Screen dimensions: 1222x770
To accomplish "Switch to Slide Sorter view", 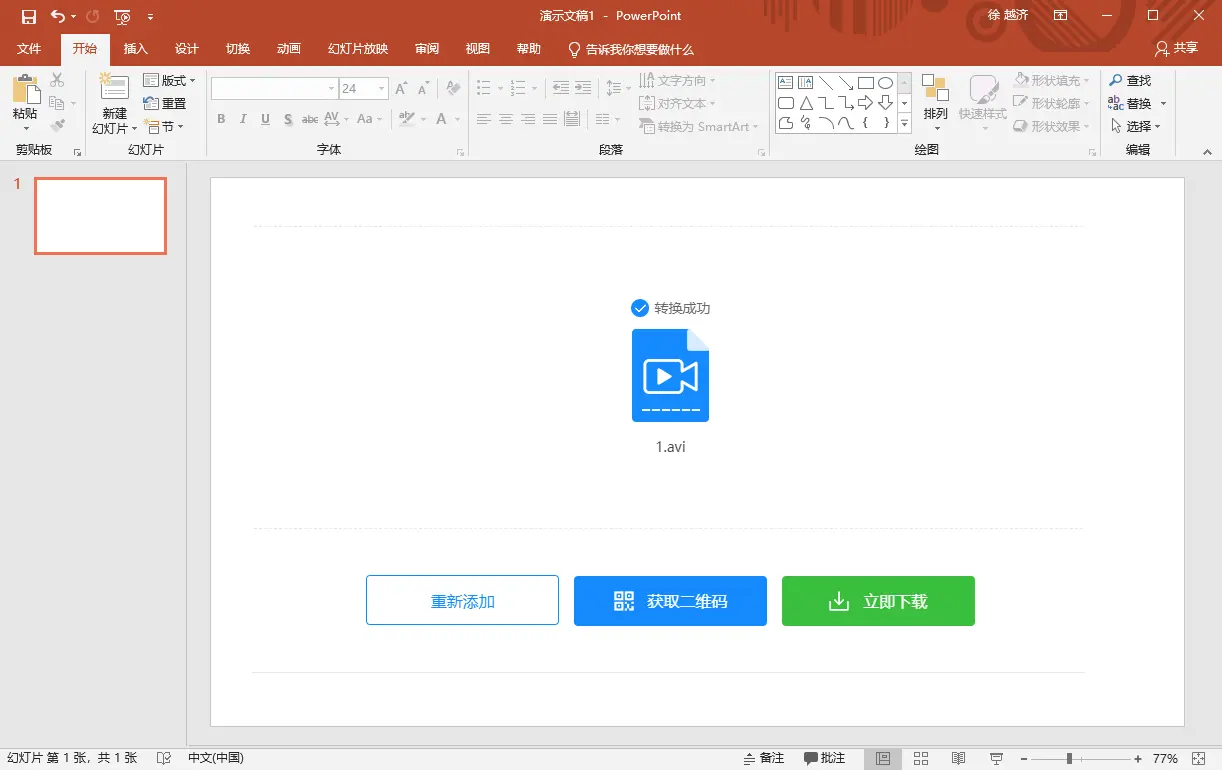I will [921, 758].
